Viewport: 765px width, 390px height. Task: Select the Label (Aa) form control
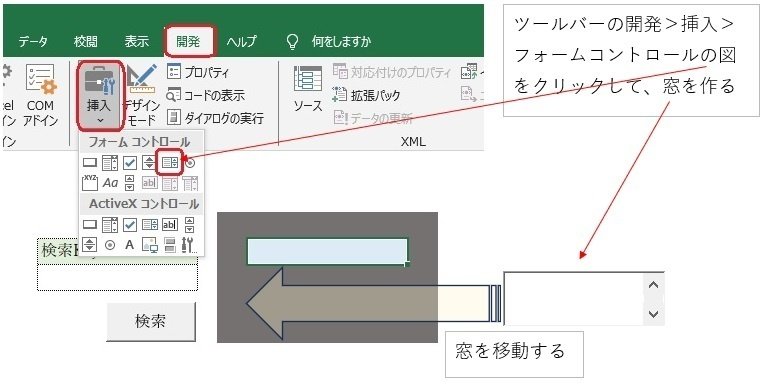pyautogui.click(x=110, y=183)
